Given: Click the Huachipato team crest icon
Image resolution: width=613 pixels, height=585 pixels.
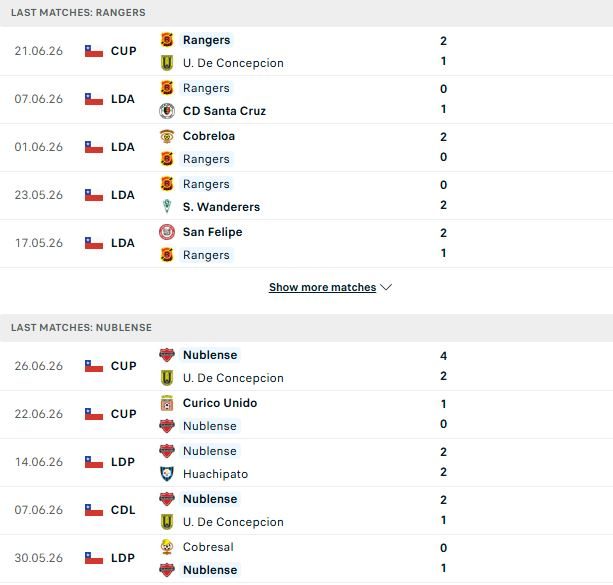Looking at the screenshot, I should (x=167, y=474).
